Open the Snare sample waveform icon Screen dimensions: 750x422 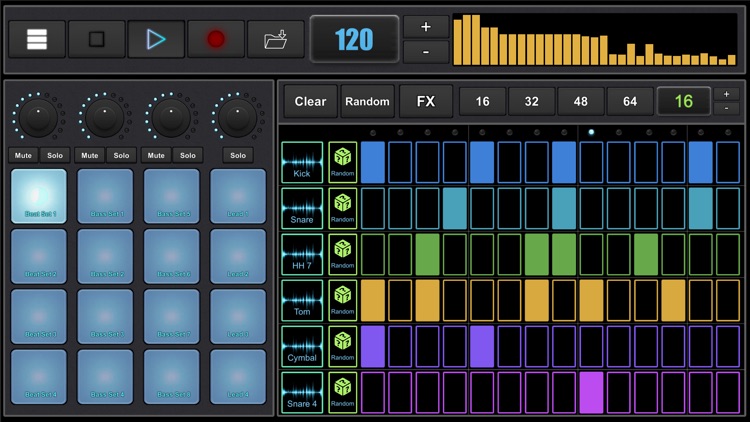[x=302, y=208]
